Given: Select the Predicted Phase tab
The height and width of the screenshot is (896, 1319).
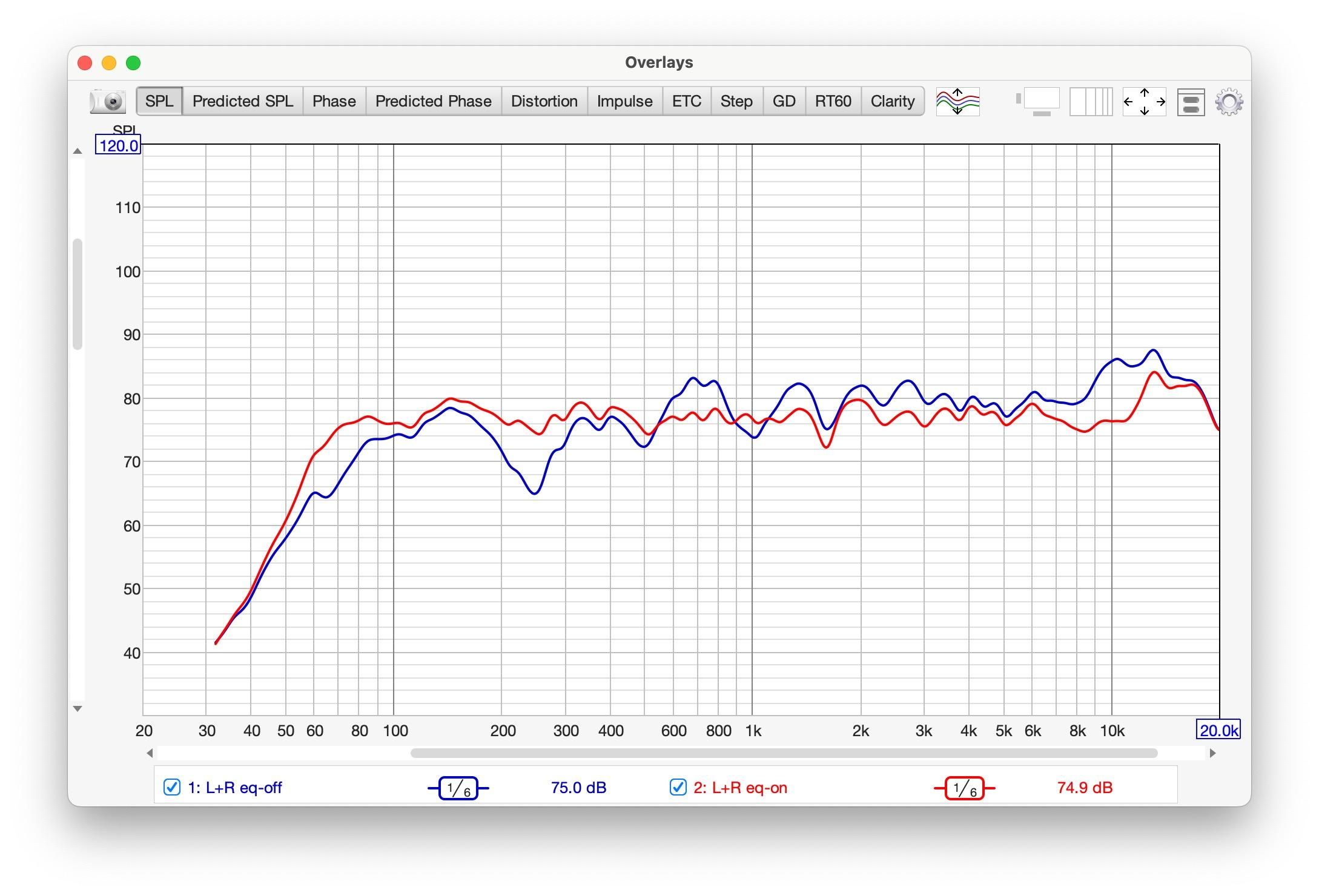Looking at the screenshot, I should (433, 100).
